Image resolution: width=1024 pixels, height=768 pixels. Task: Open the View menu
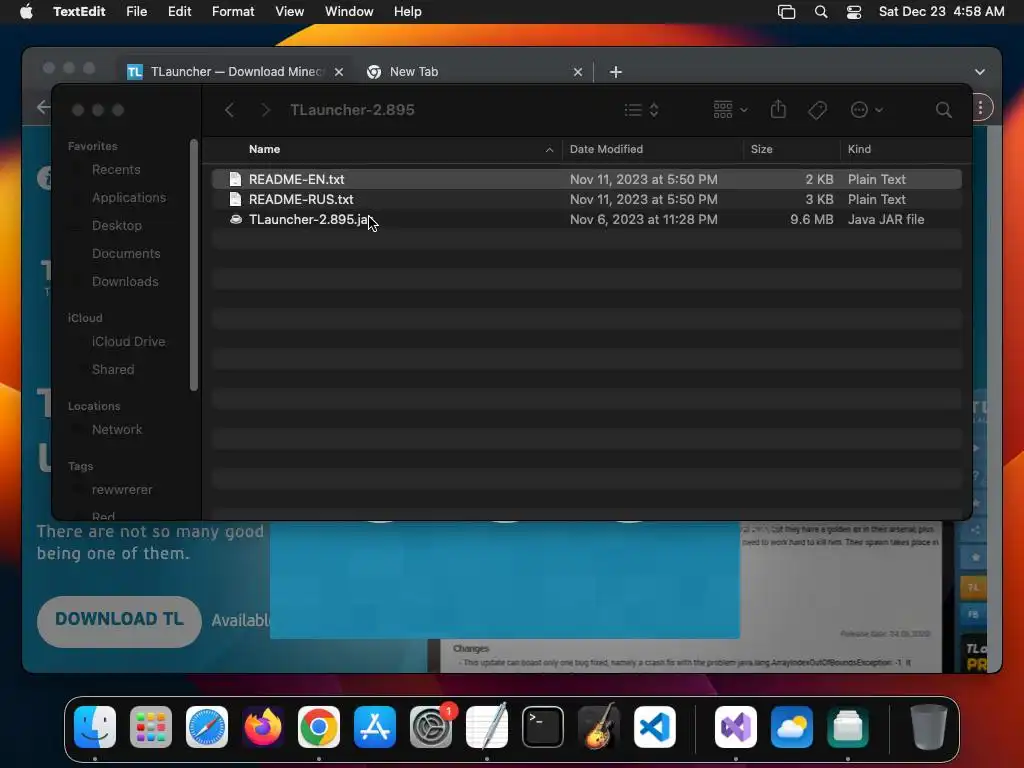point(289,12)
